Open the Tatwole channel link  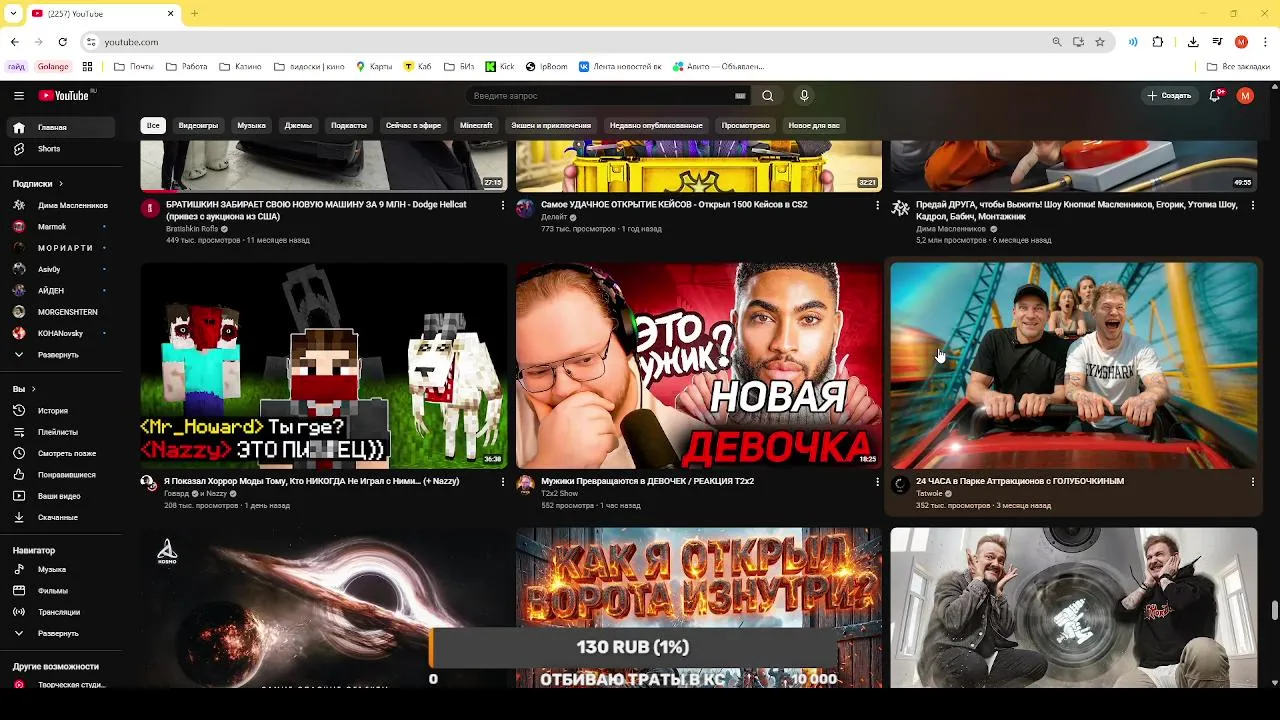click(929, 493)
